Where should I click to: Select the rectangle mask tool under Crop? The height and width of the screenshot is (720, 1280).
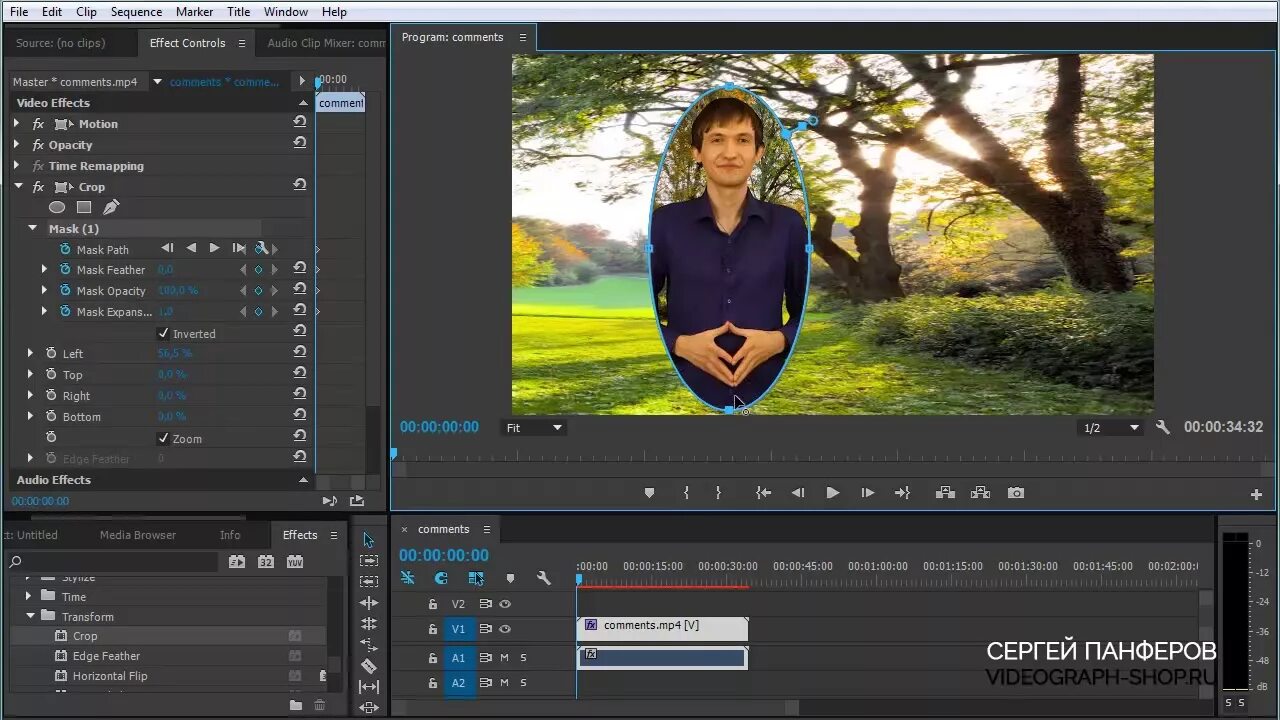point(84,207)
